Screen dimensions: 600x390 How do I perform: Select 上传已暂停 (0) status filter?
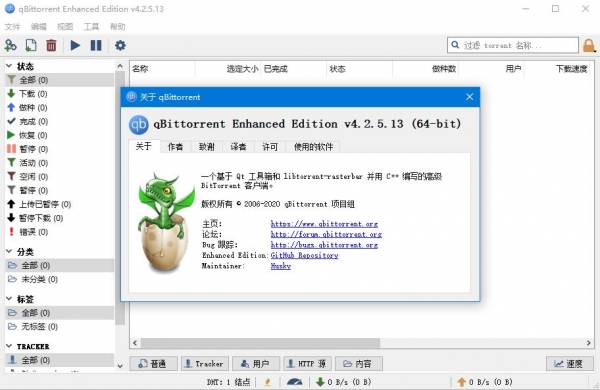[59, 204]
